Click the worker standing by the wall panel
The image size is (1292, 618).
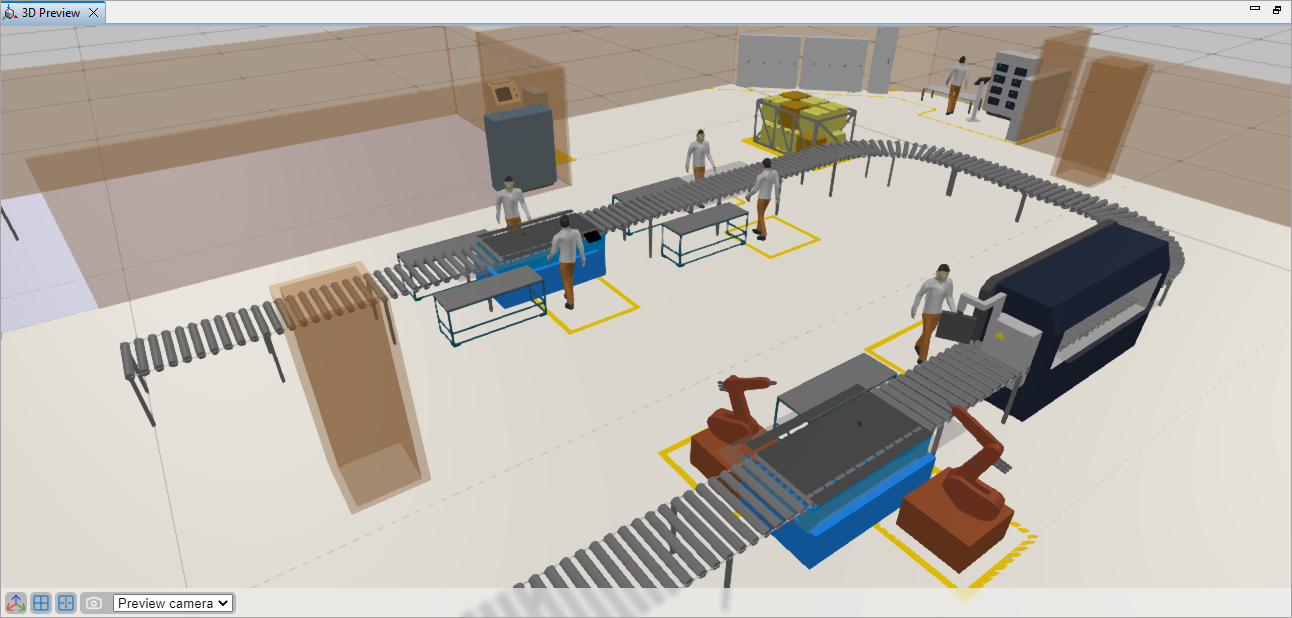click(x=957, y=84)
